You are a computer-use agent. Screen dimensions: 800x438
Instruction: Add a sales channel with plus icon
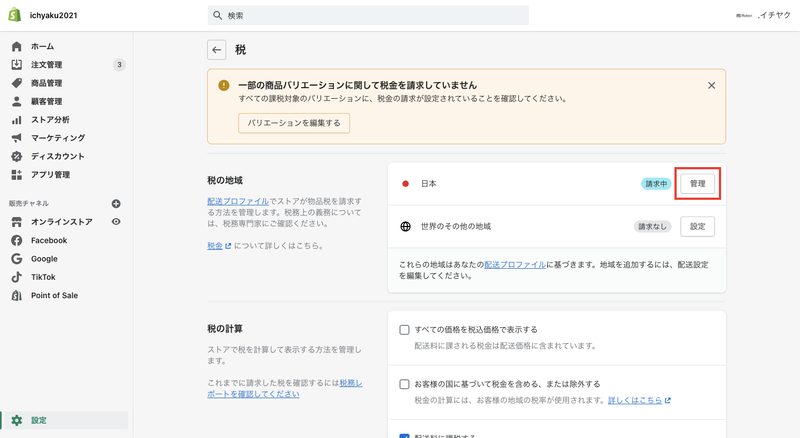(x=116, y=204)
